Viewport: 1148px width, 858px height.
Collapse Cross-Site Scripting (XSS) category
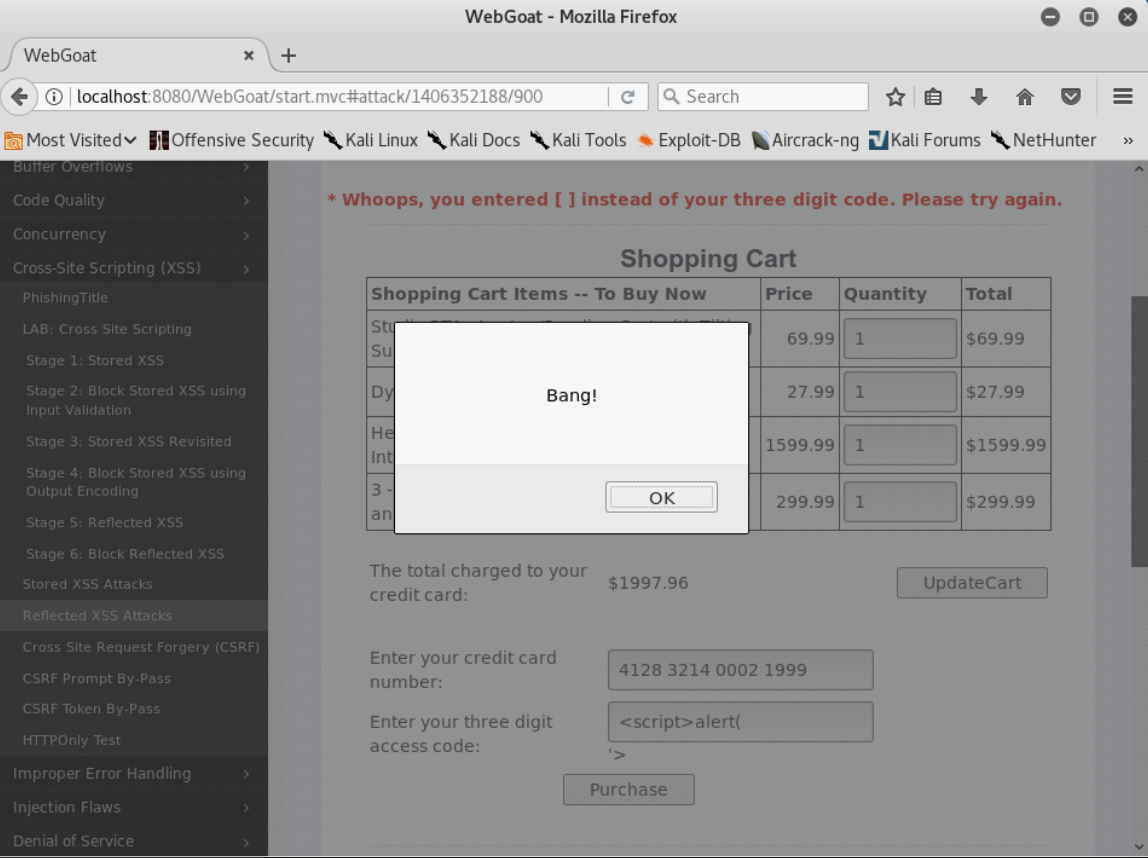pyautogui.click(x=133, y=268)
